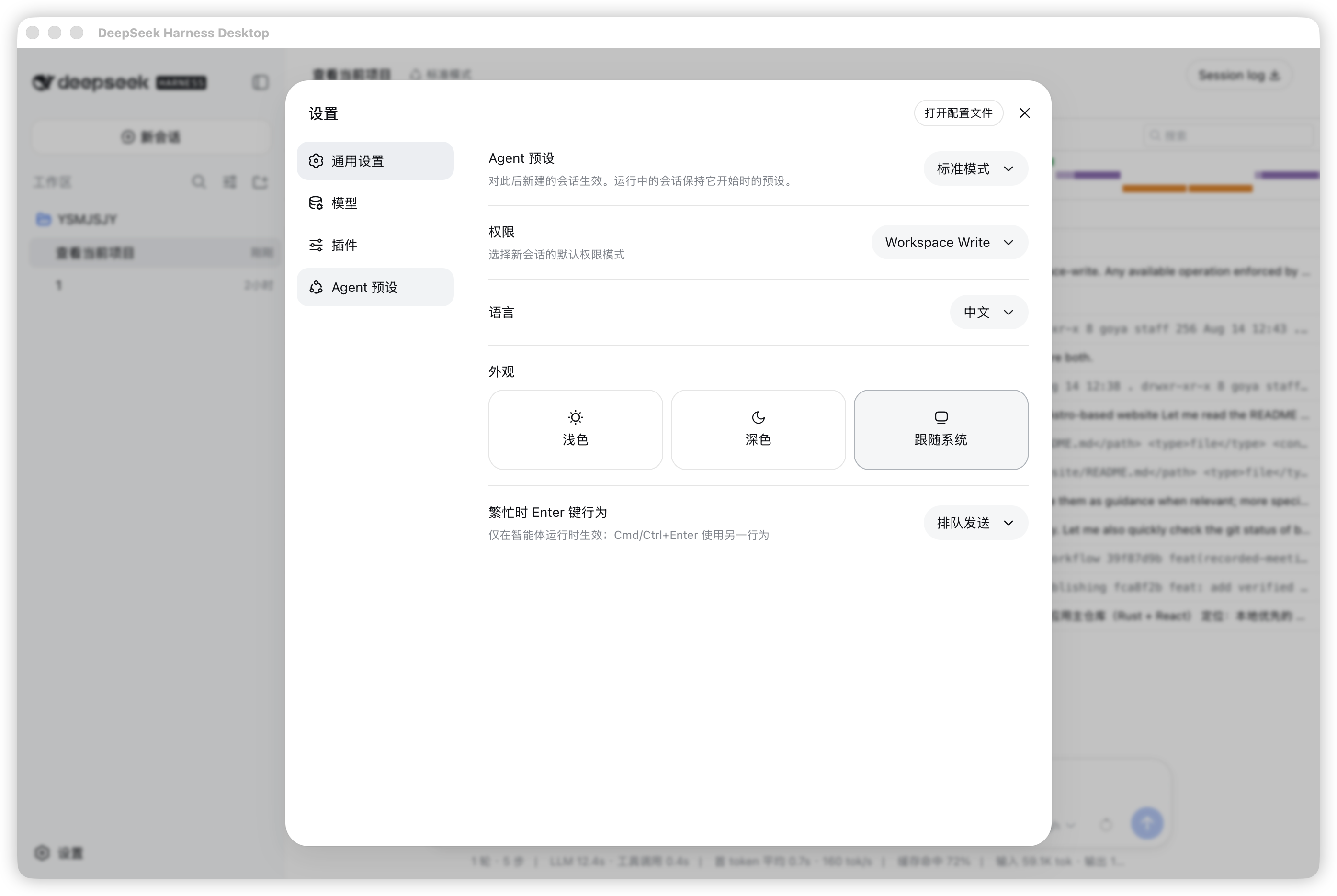Switch to the 模型 settings tab
Image resolution: width=1337 pixels, height=896 pixels.
coord(375,203)
